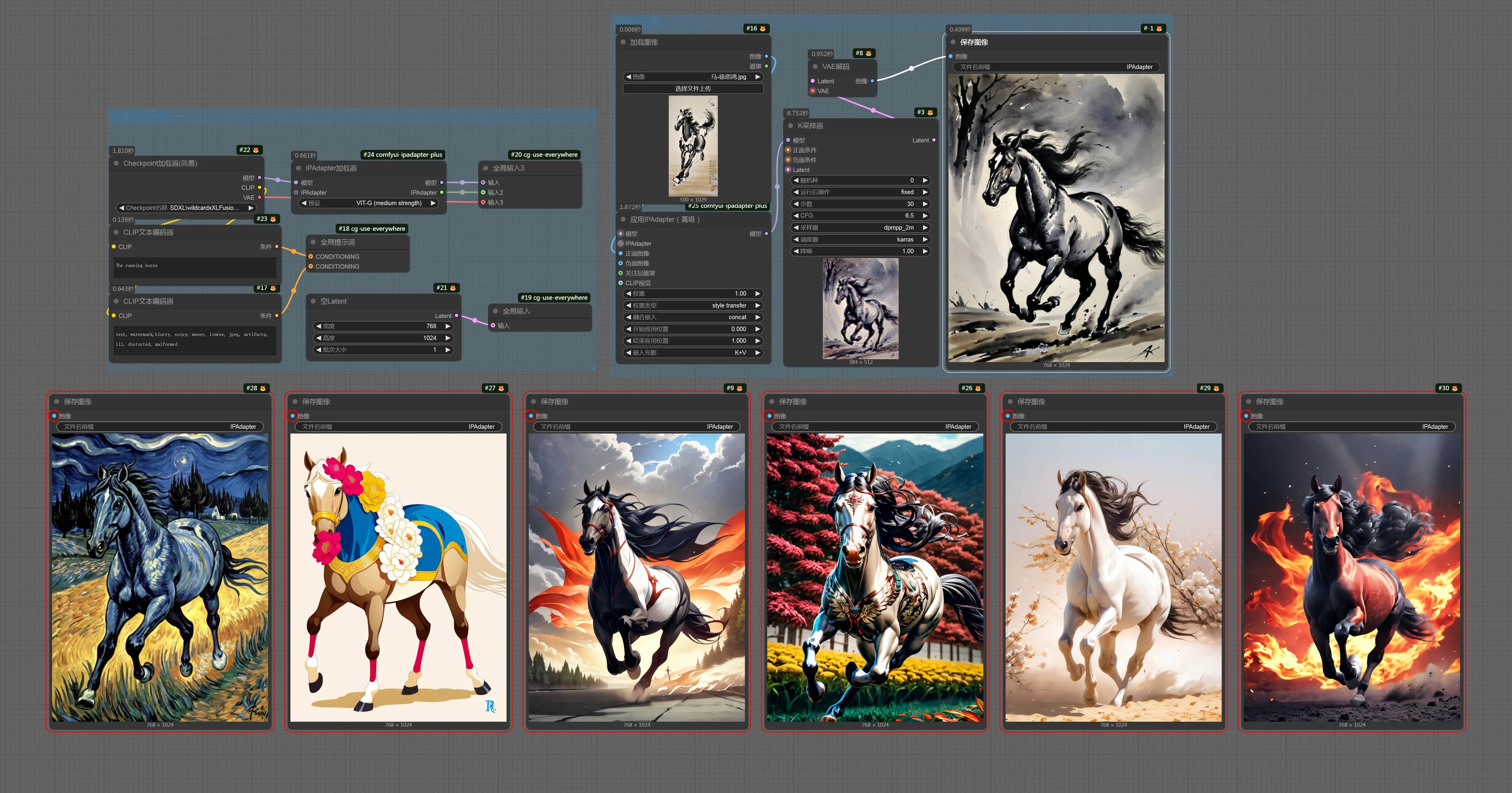This screenshot has width=1512, height=793.
Task: Open the Checkpoint名称 model selector
Action: 186,208
